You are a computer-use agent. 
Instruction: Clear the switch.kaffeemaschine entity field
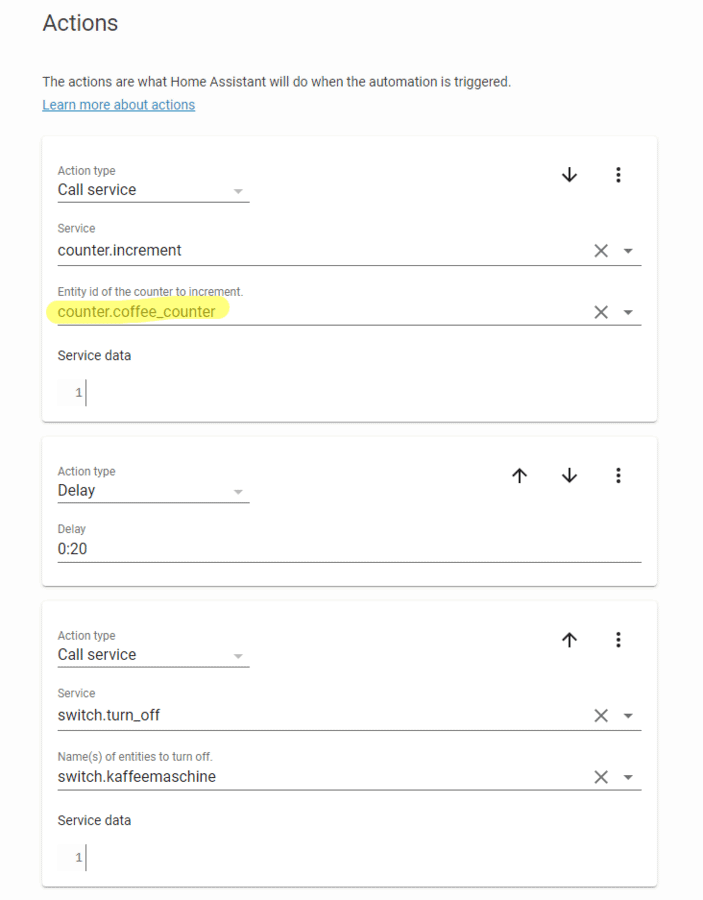pos(601,777)
